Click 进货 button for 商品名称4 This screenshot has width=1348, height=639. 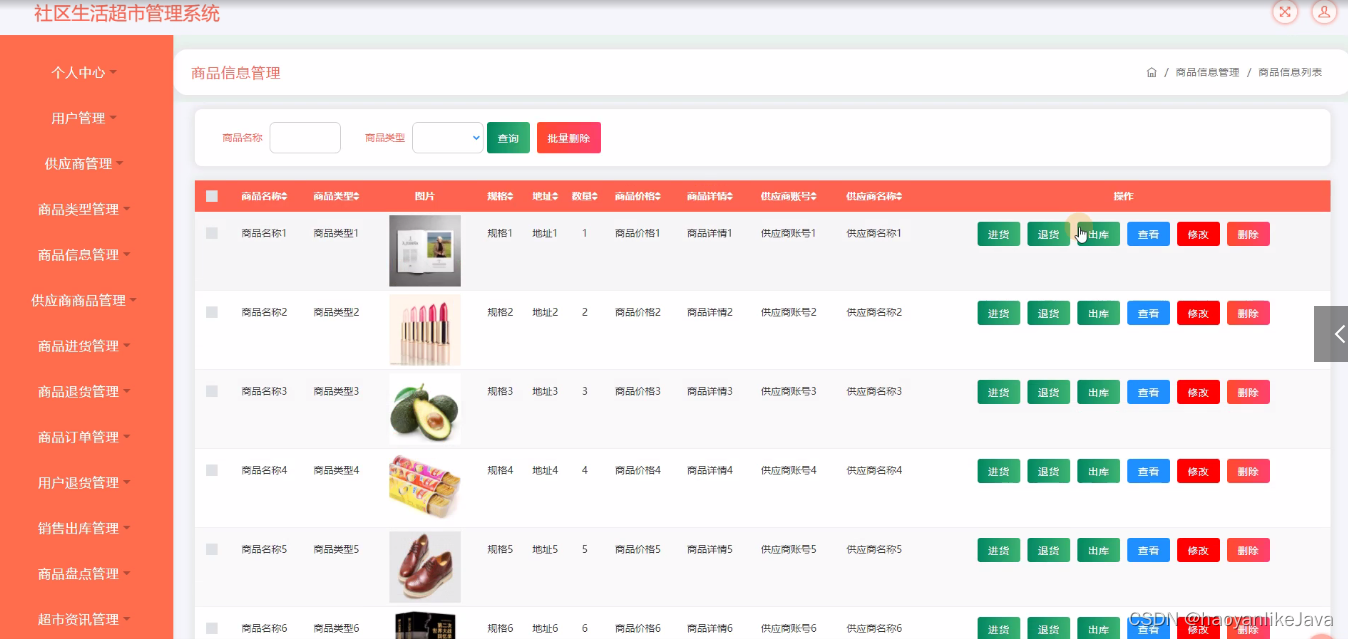point(998,471)
